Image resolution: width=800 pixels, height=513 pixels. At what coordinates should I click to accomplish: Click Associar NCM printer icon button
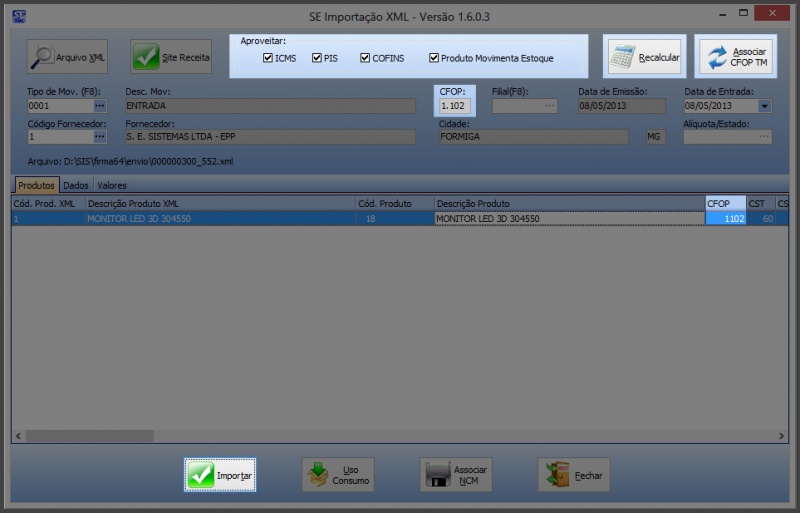456,475
